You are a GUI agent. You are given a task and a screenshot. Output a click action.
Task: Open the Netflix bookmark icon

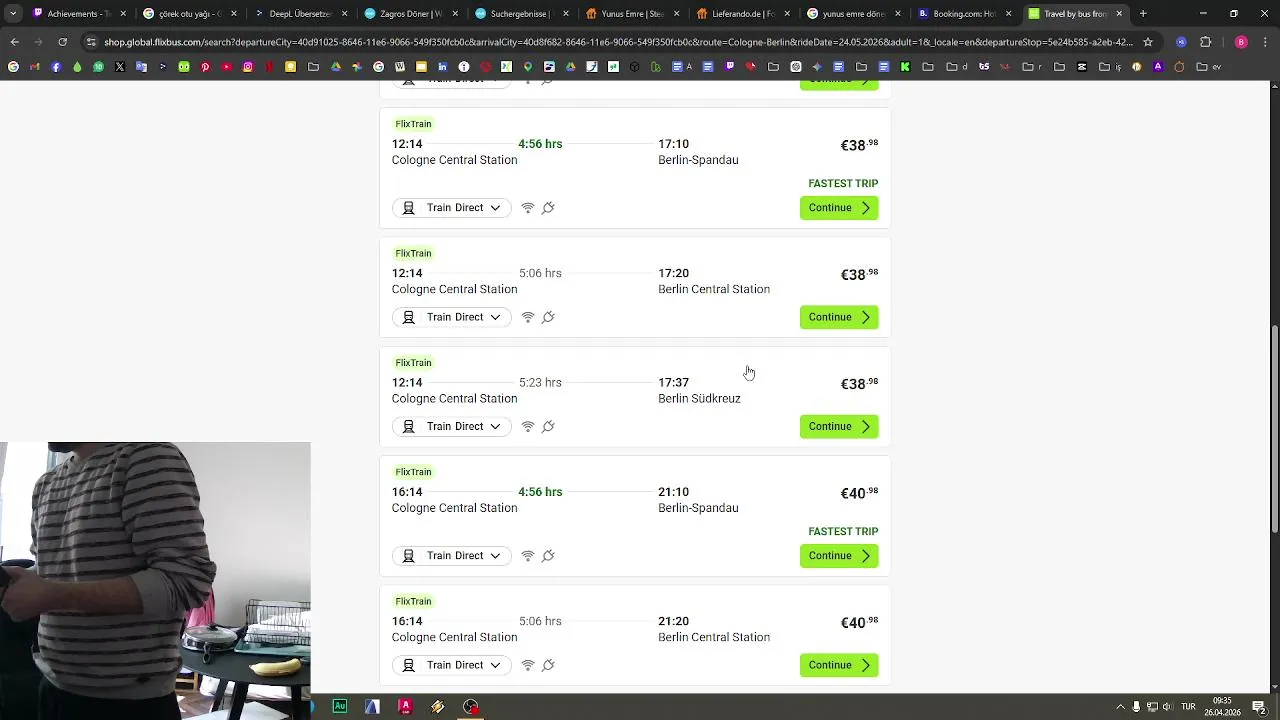coord(269,67)
